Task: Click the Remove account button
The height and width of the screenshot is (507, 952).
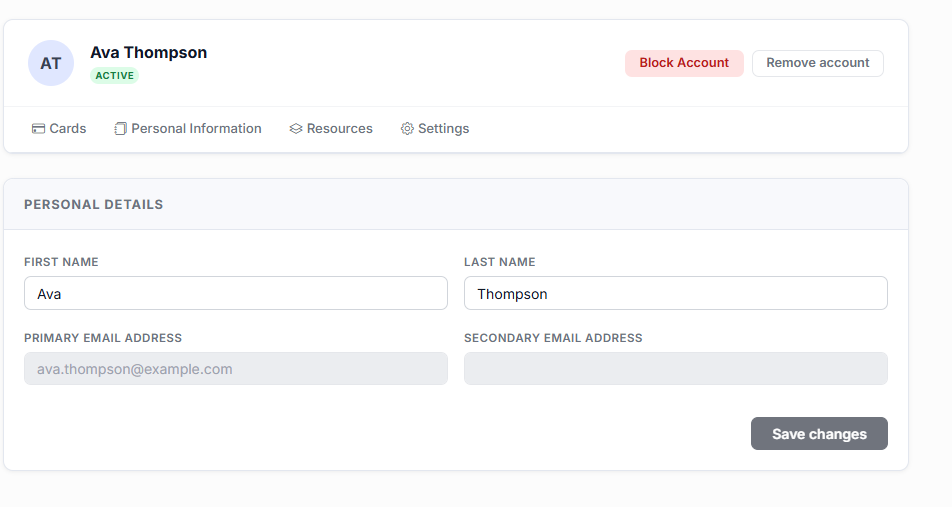Action: point(818,63)
